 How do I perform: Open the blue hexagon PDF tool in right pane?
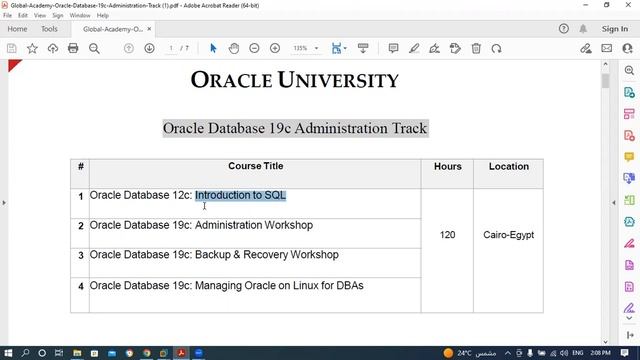tap(629, 222)
